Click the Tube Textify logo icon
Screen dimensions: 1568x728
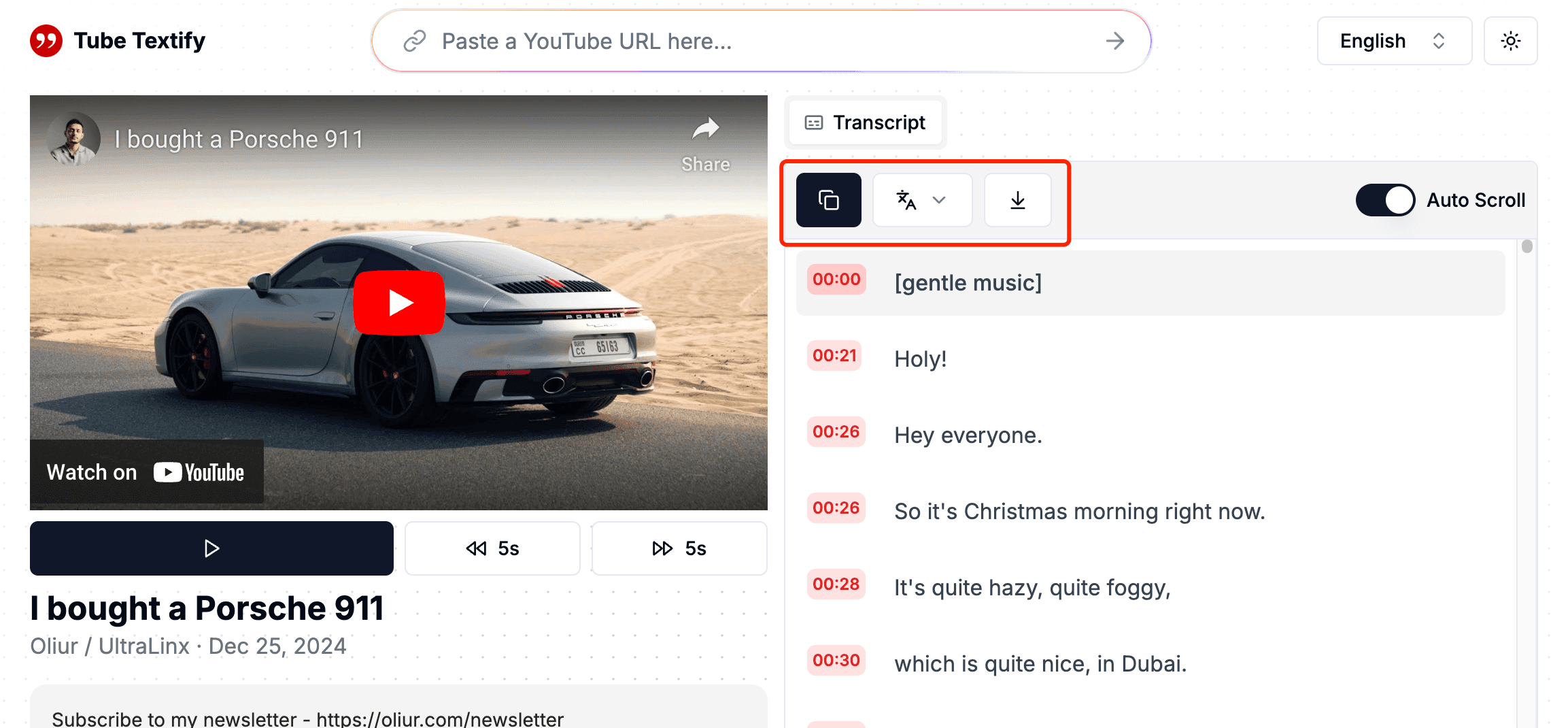point(46,41)
